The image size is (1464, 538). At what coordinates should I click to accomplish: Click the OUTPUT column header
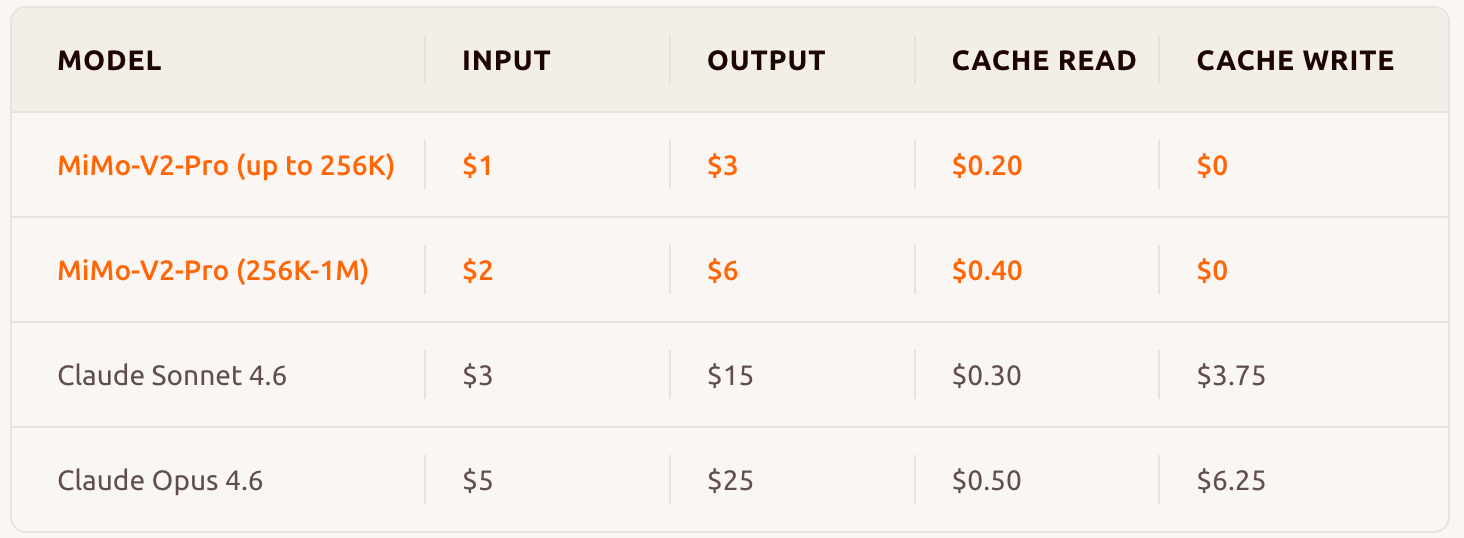pyautogui.click(x=766, y=61)
